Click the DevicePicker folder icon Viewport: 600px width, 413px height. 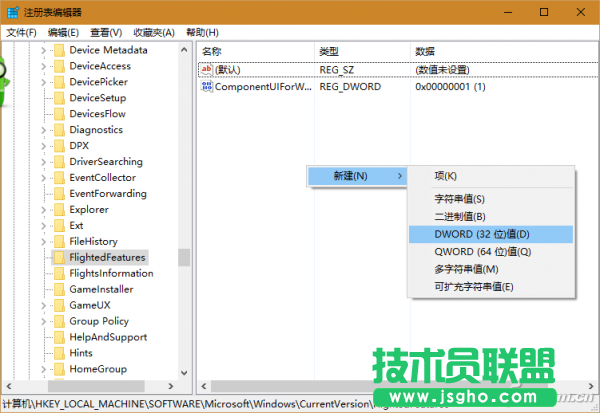[59, 82]
